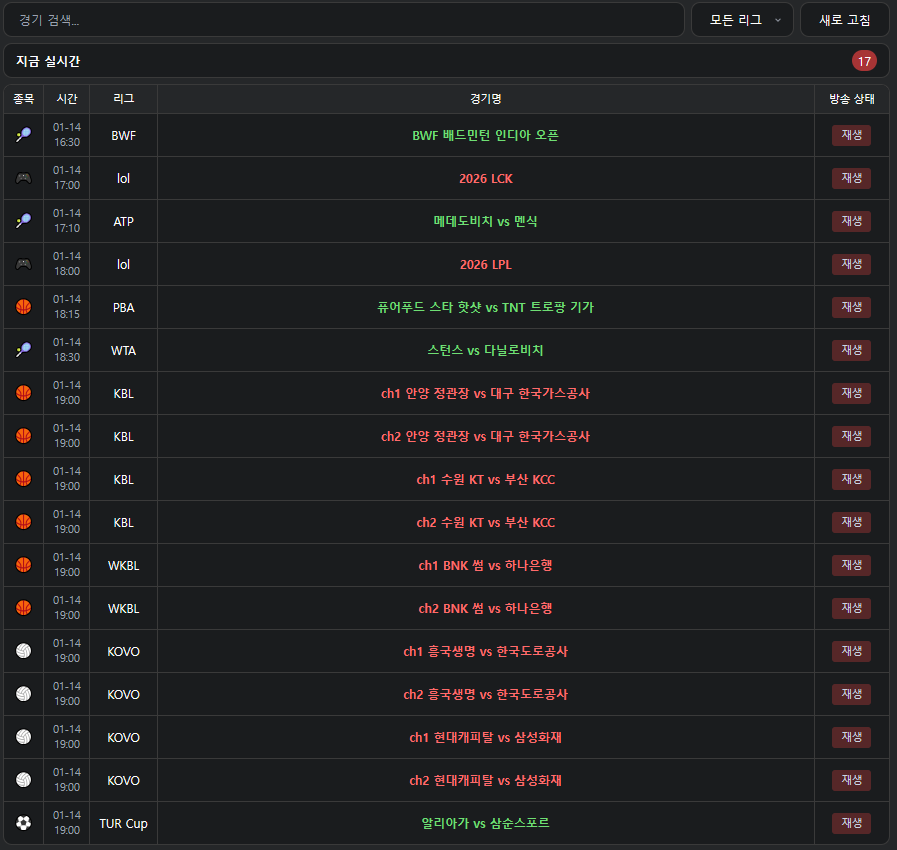Click the gamepad icon for 2026 LPL
897x850 pixels.
tap(23, 265)
